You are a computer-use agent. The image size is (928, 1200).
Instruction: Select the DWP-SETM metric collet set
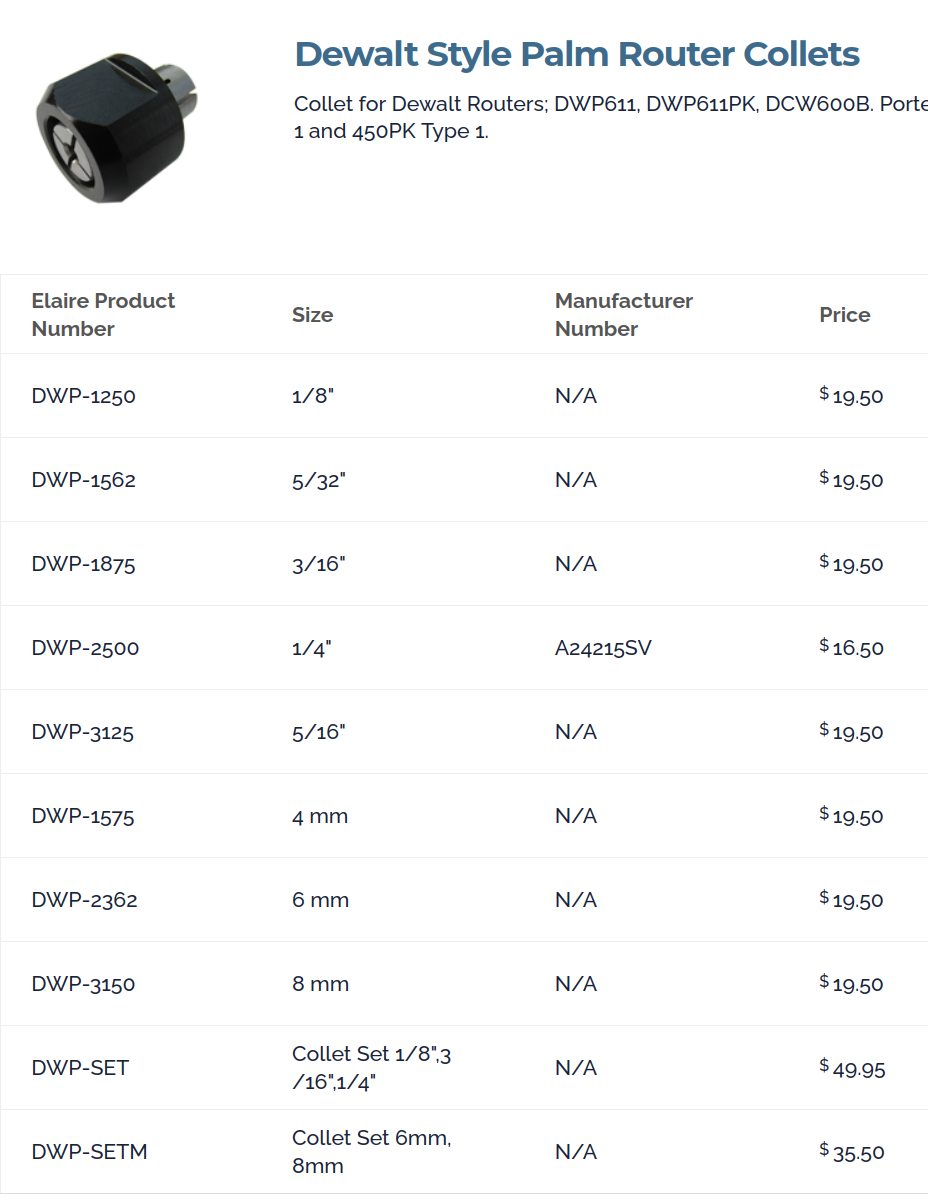464,1152
